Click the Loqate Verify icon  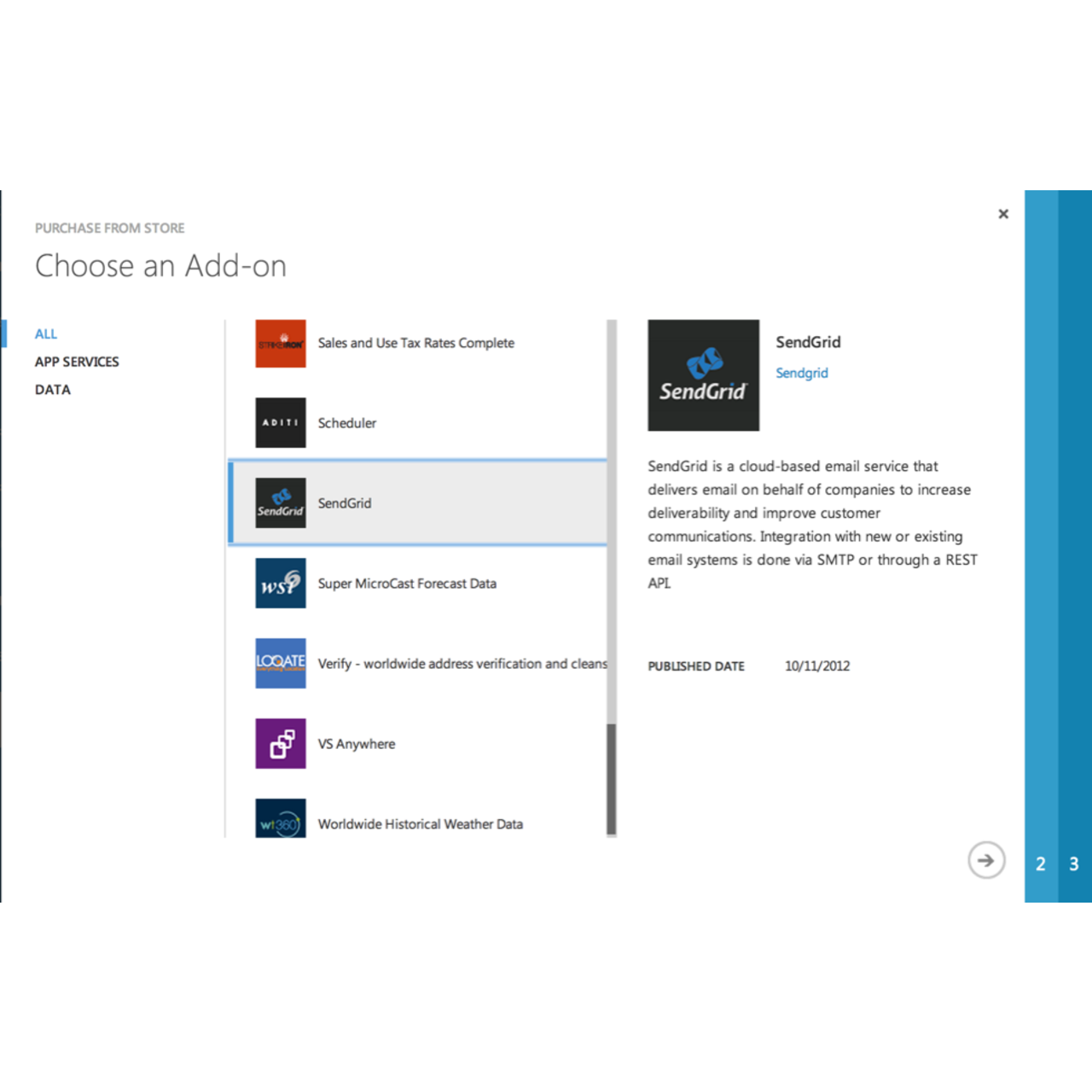point(280,664)
